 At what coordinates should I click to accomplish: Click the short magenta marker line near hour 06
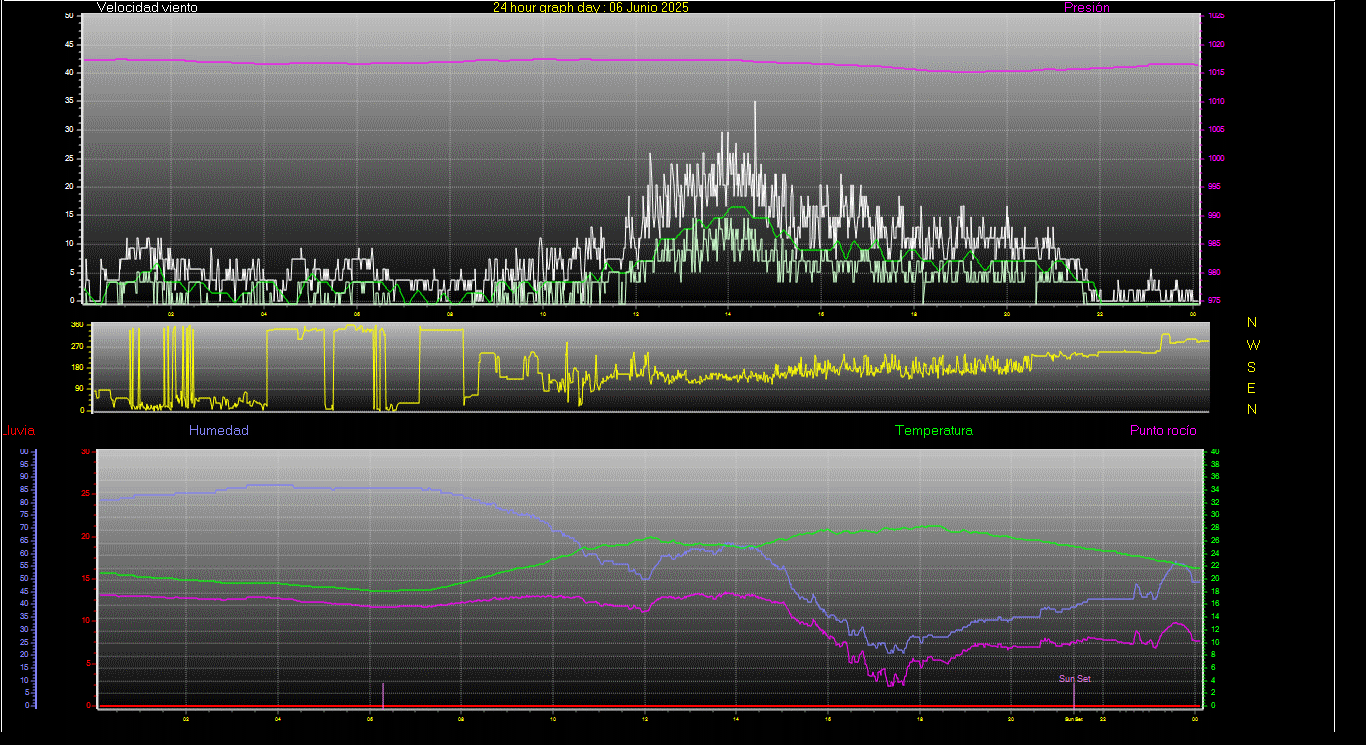click(383, 695)
